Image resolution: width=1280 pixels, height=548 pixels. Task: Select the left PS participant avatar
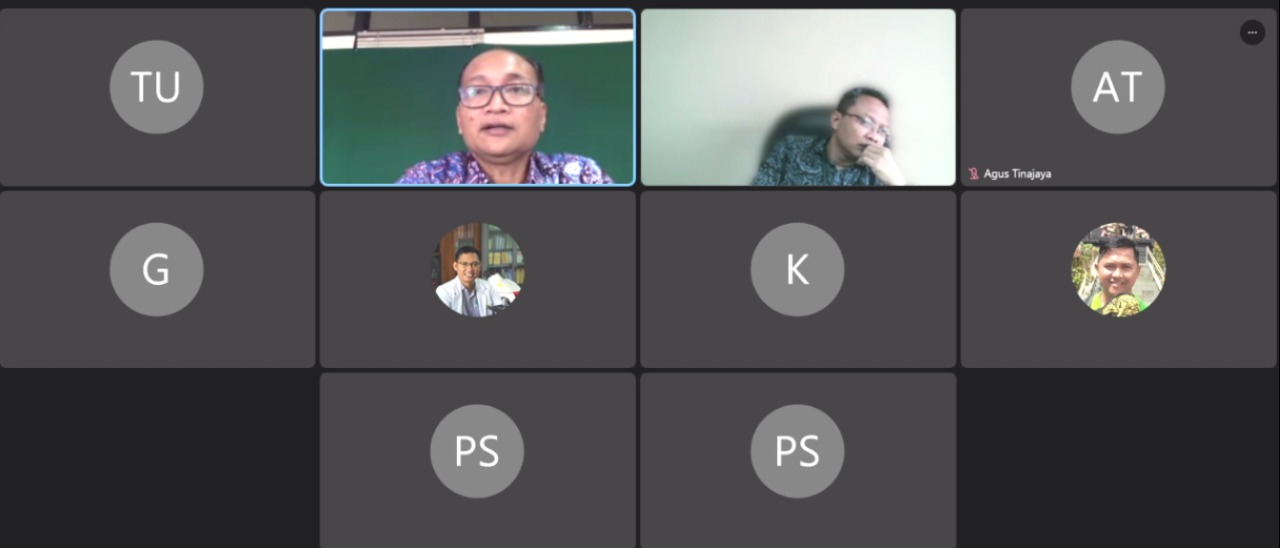click(x=477, y=451)
